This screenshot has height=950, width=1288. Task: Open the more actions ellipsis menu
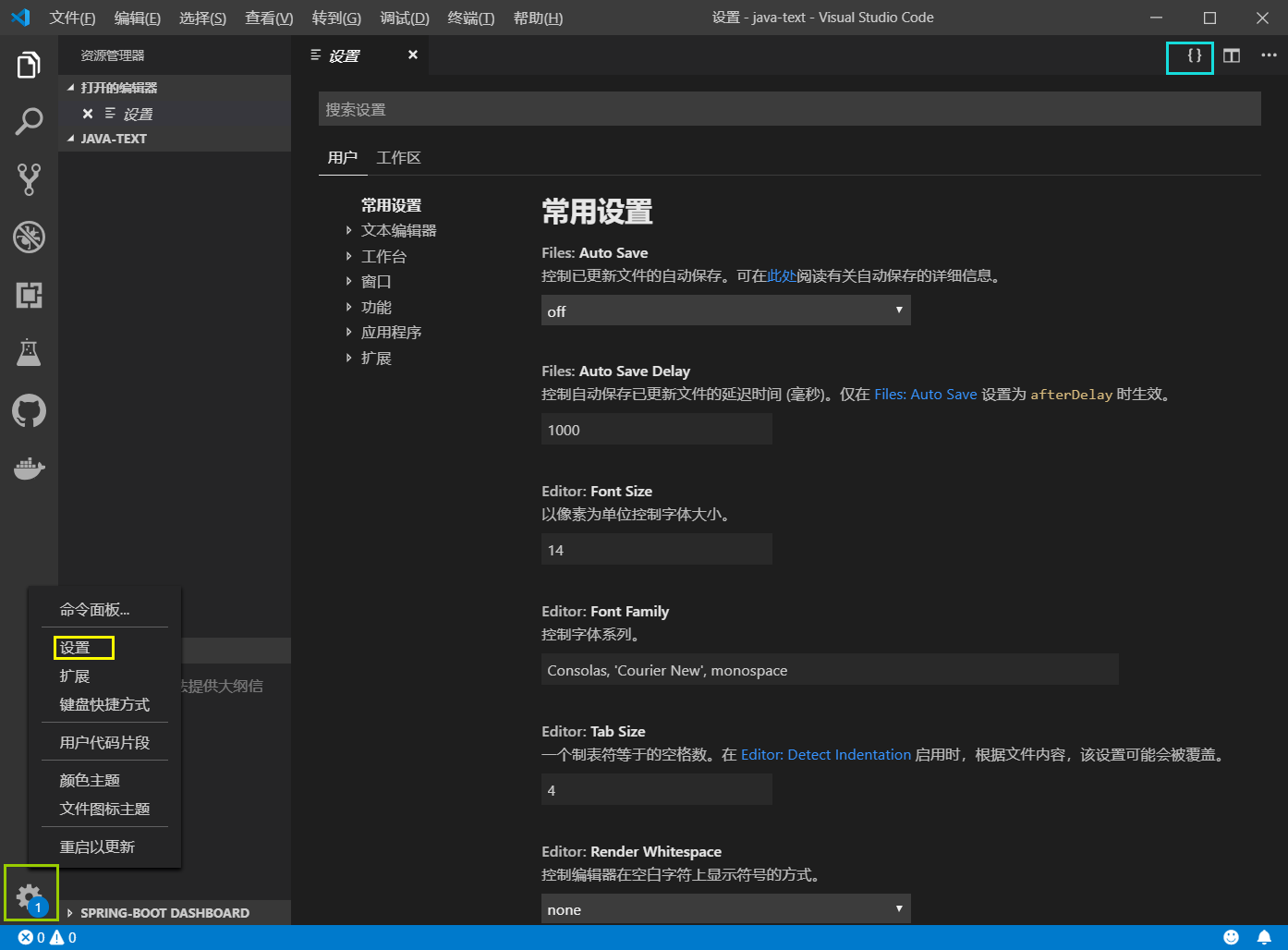coord(1269,55)
